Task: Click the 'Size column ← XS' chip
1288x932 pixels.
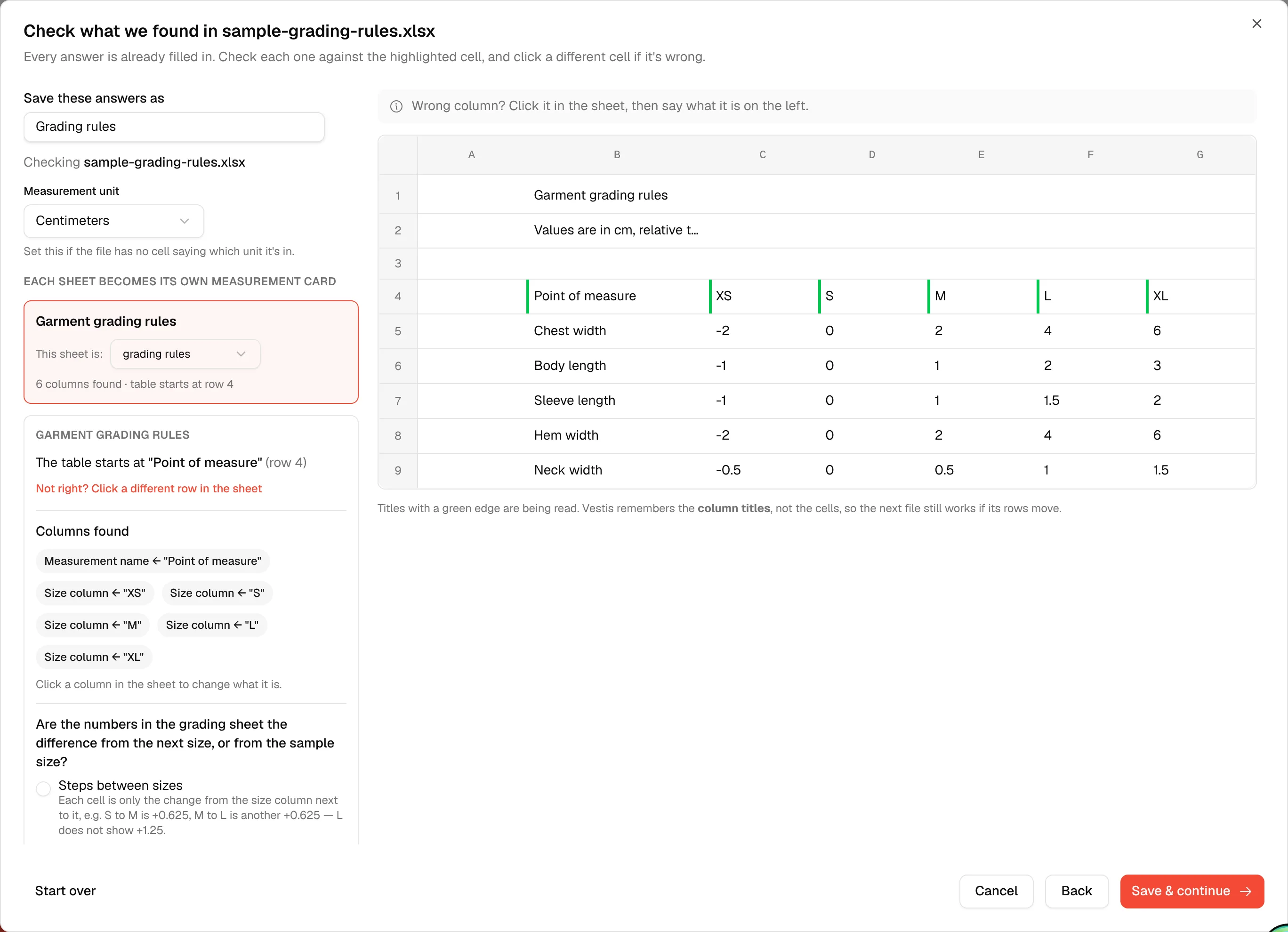Action: (95, 593)
